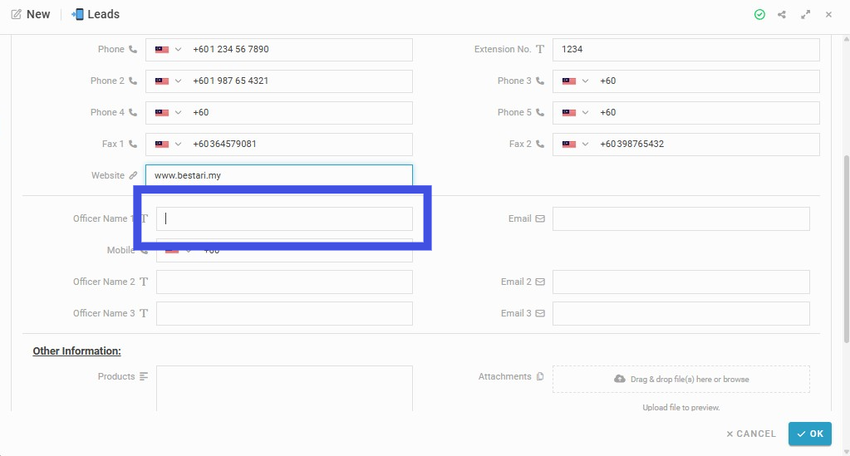850x456 pixels.
Task: Click the link icon beside Website
Action: point(133,175)
